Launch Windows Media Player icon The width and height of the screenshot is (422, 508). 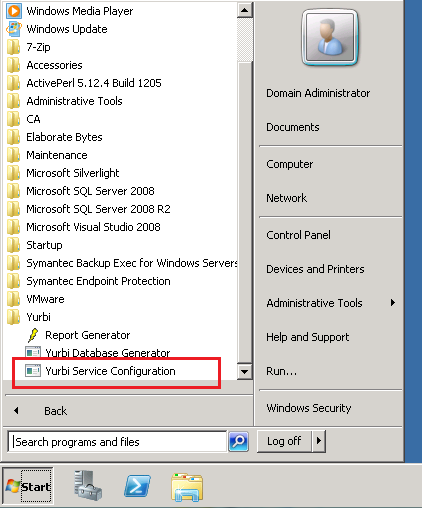[14, 11]
